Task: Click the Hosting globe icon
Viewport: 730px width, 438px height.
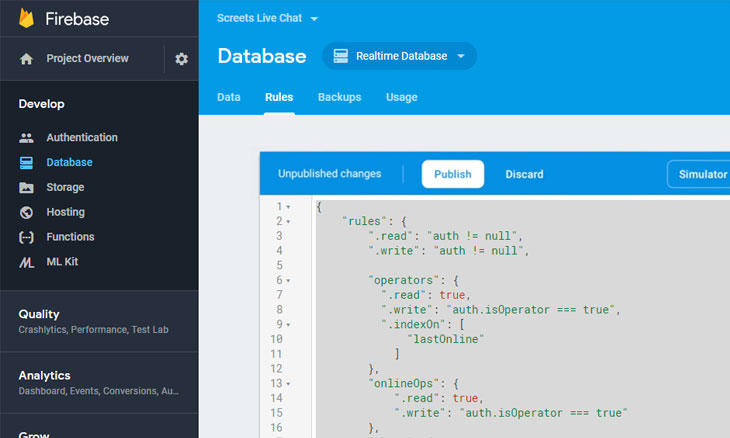Action: click(x=27, y=212)
